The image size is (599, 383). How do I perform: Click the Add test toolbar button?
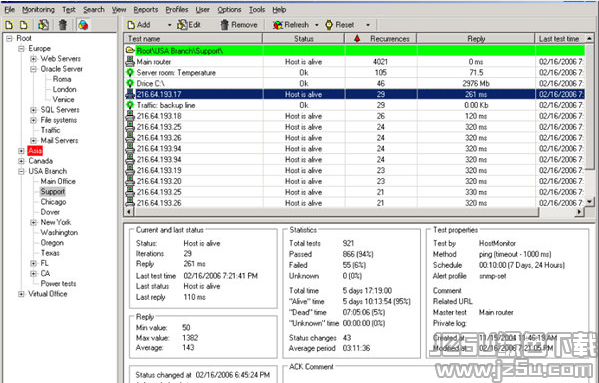coord(139,25)
